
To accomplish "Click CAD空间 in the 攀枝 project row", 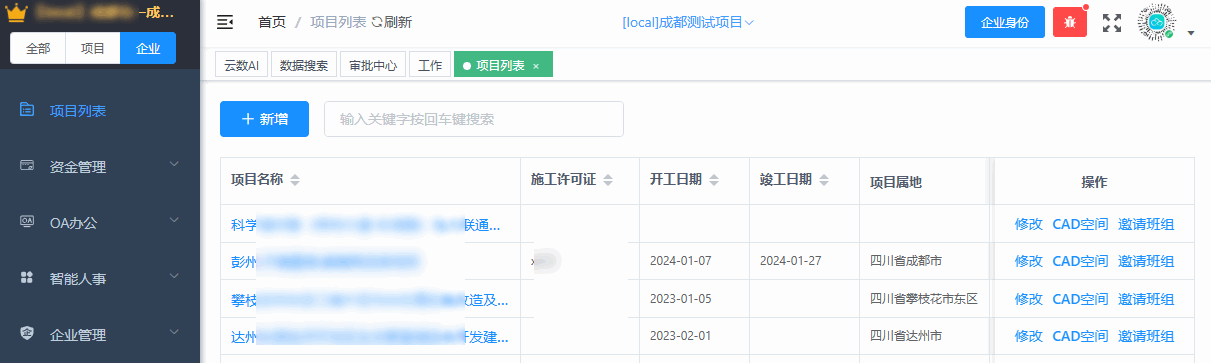I will pyautogui.click(x=1080, y=298).
